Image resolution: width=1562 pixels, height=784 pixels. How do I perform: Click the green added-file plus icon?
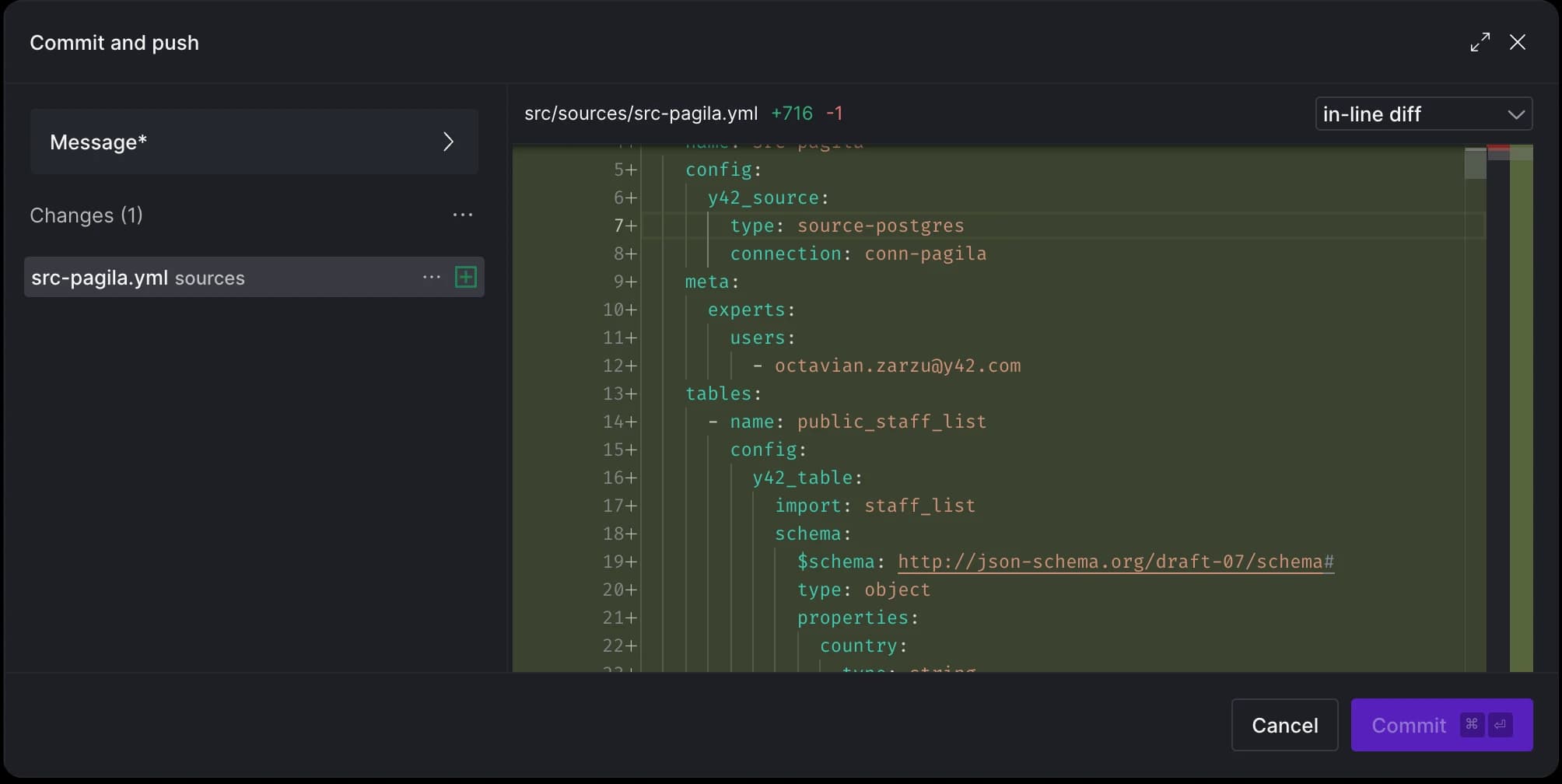tap(465, 277)
